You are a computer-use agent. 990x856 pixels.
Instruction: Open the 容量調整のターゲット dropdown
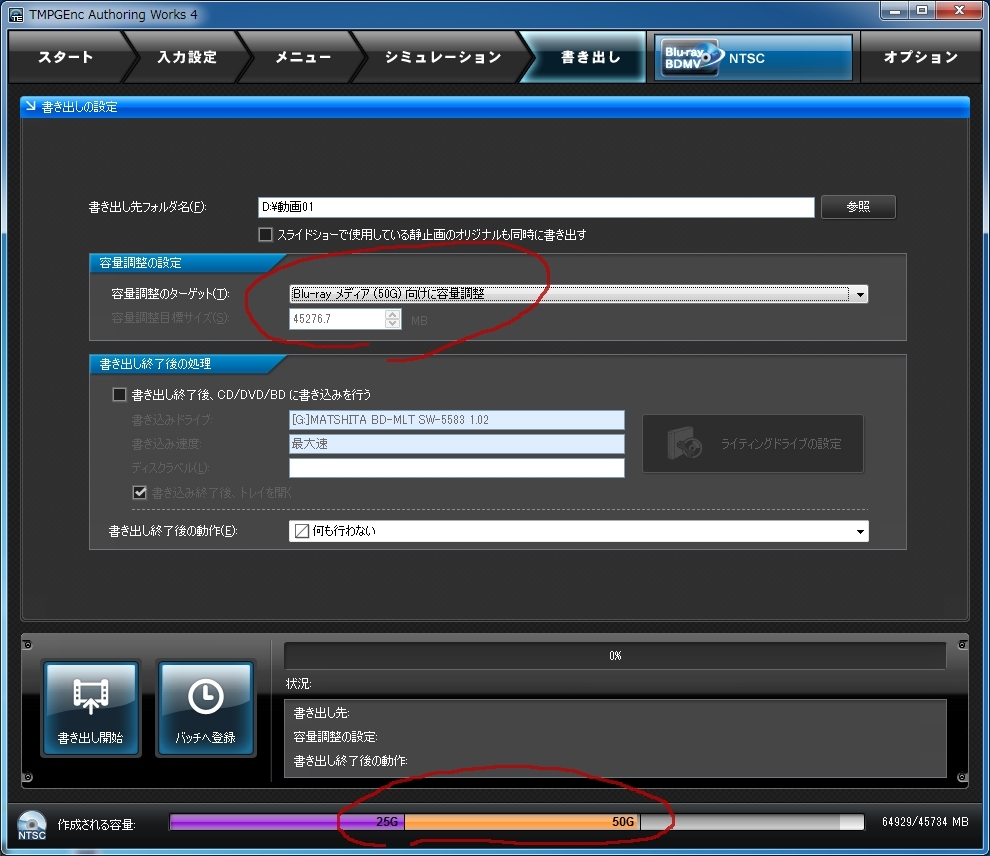(x=578, y=294)
